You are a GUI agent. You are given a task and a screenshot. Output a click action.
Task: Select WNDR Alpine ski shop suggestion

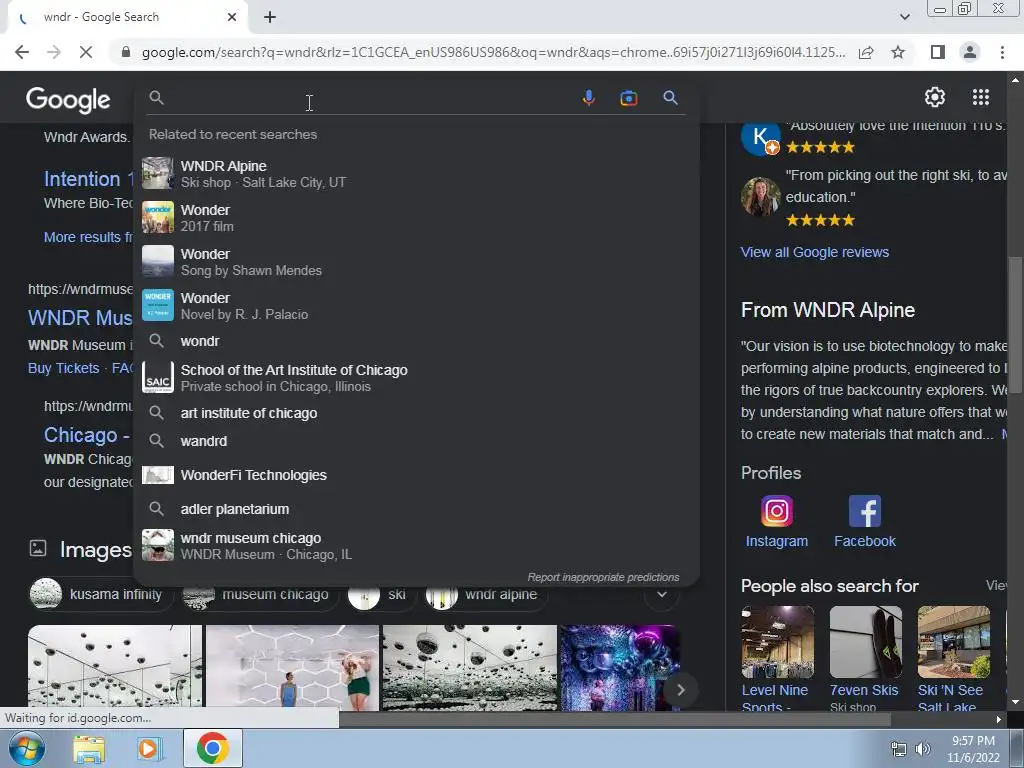pyautogui.click(x=417, y=174)
